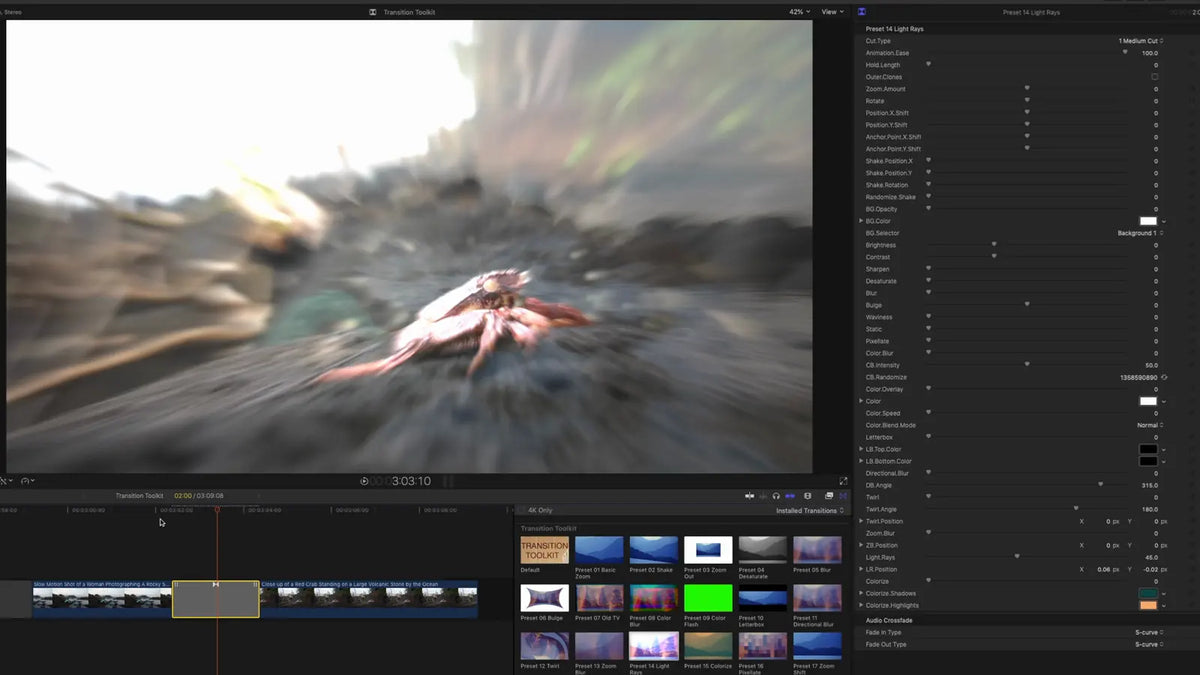Click the clip appearance icon in timeline toolbar
Image resolution: width=1200 pixels, height=675 pixels.
click(808, 495)
